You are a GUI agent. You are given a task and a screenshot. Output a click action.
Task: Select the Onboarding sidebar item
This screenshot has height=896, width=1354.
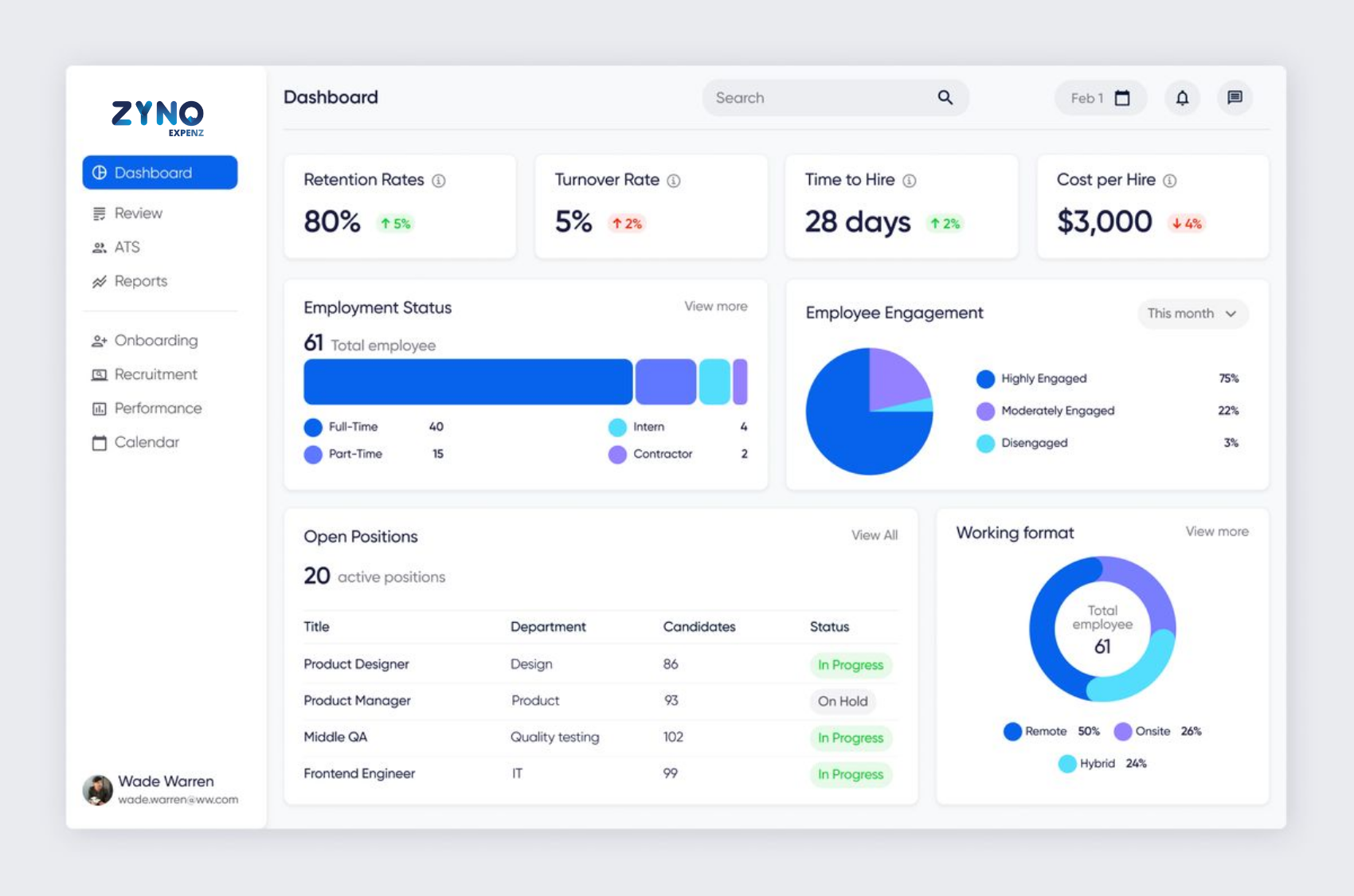click(155, 341)
